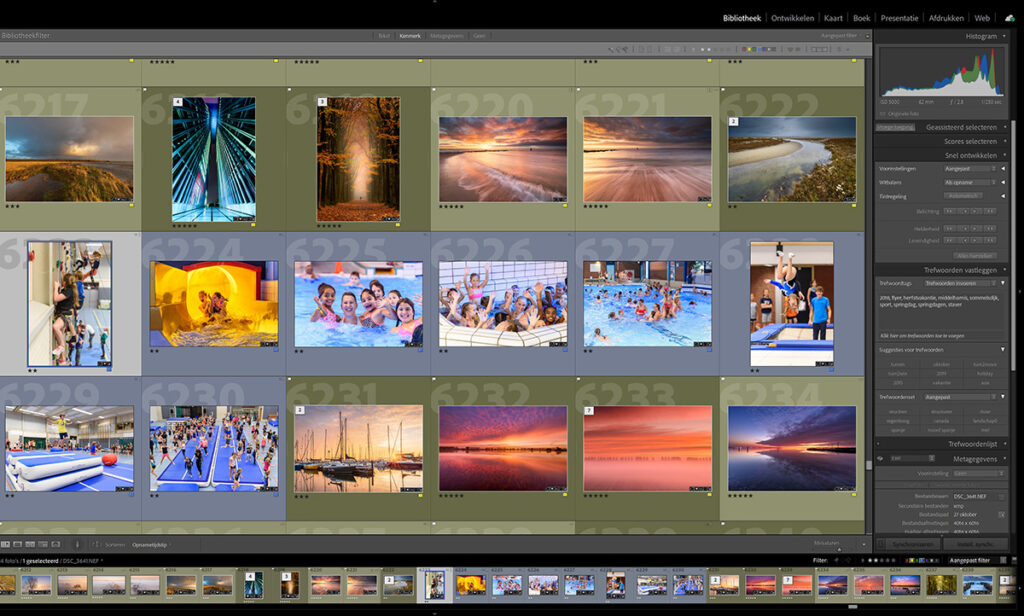Open the Witbalans dropdown
Image resolution: width=1024 pixels, height=616 pixels.
tap(970, 182)
